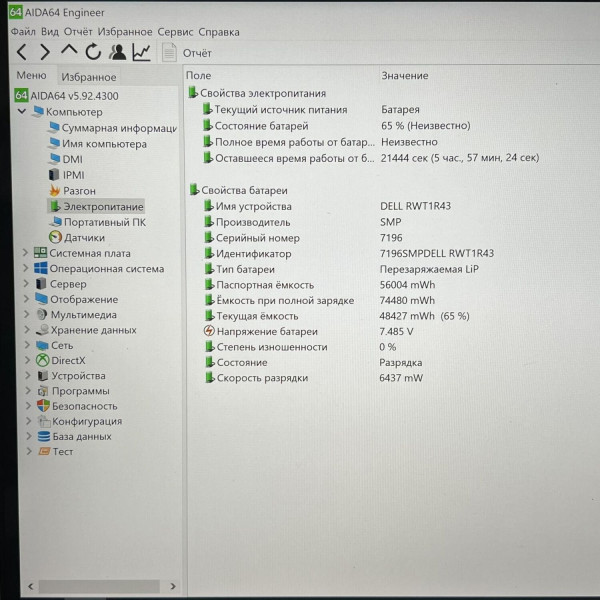Navigate up one level using up arrow icon
This screenshot has width=600, height=600.
pos(69,51)
